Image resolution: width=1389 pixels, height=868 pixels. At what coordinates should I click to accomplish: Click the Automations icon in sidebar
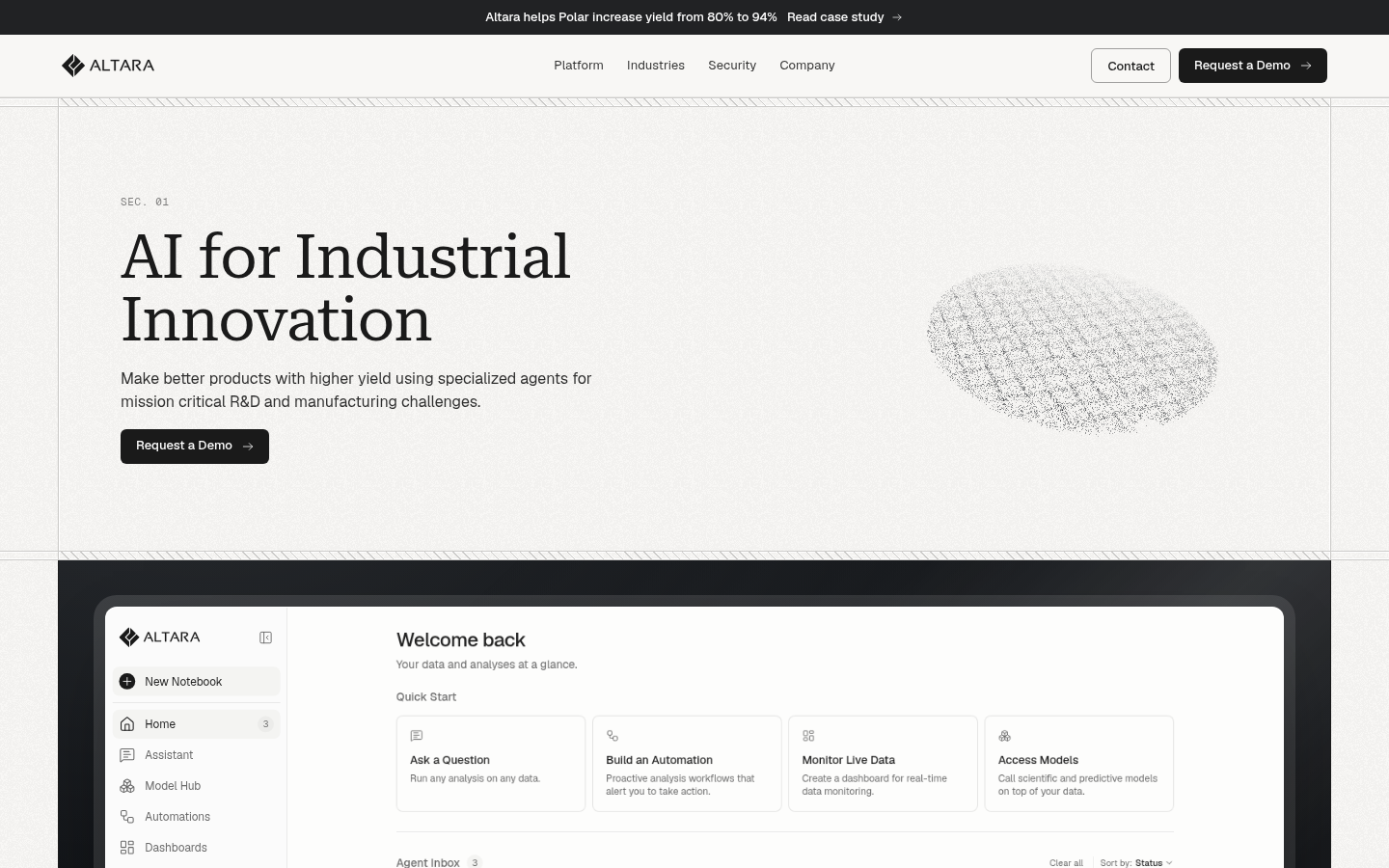127,817
